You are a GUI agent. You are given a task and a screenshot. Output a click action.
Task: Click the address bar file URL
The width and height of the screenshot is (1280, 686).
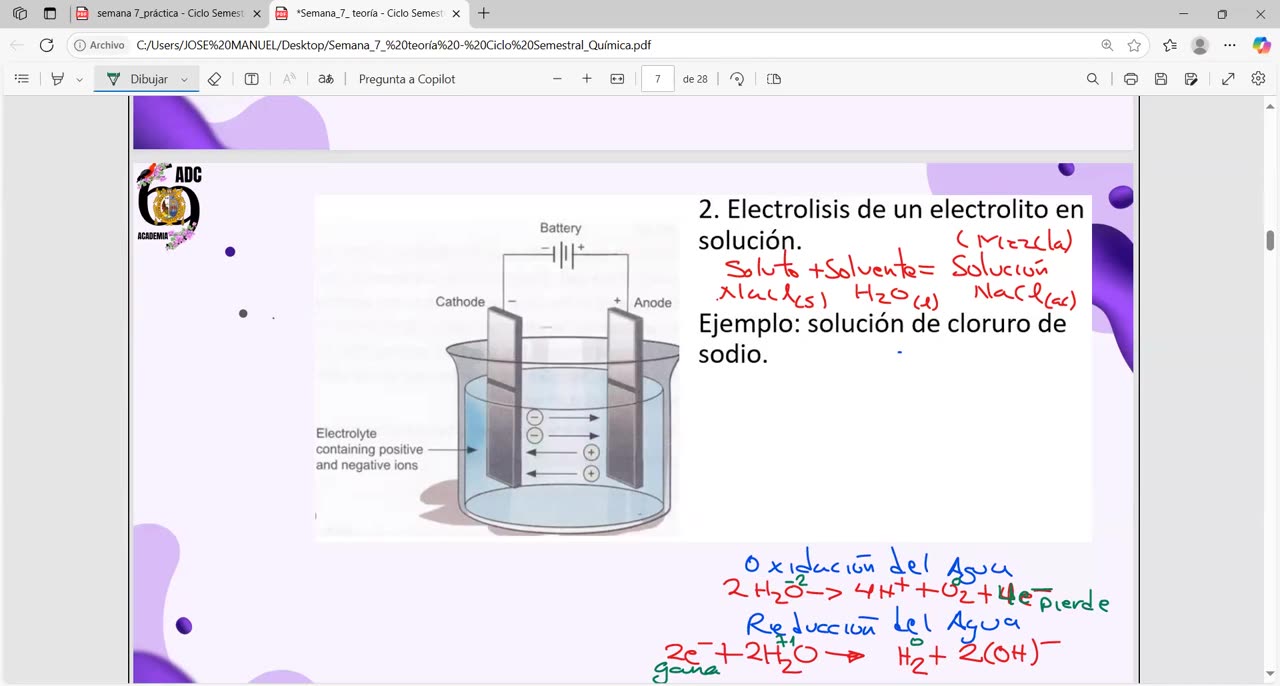394,45
